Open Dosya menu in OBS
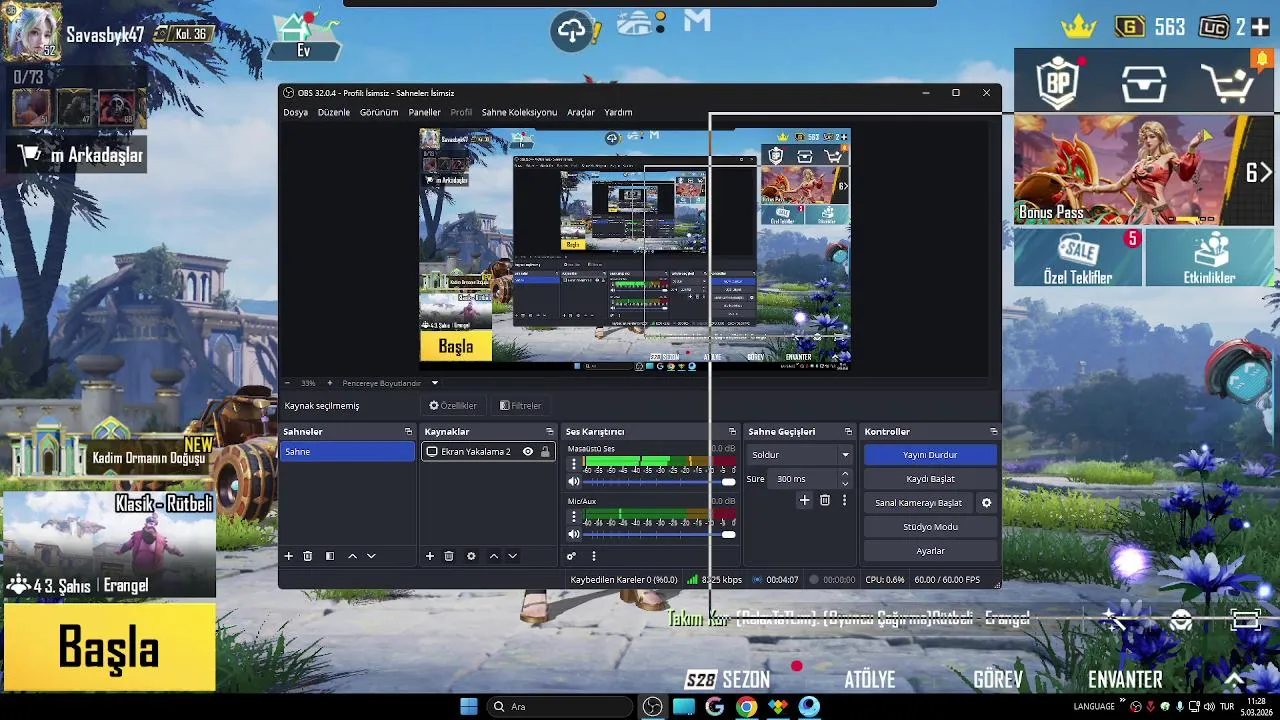This screenshot has height=720, width=1280. point(295,112)
